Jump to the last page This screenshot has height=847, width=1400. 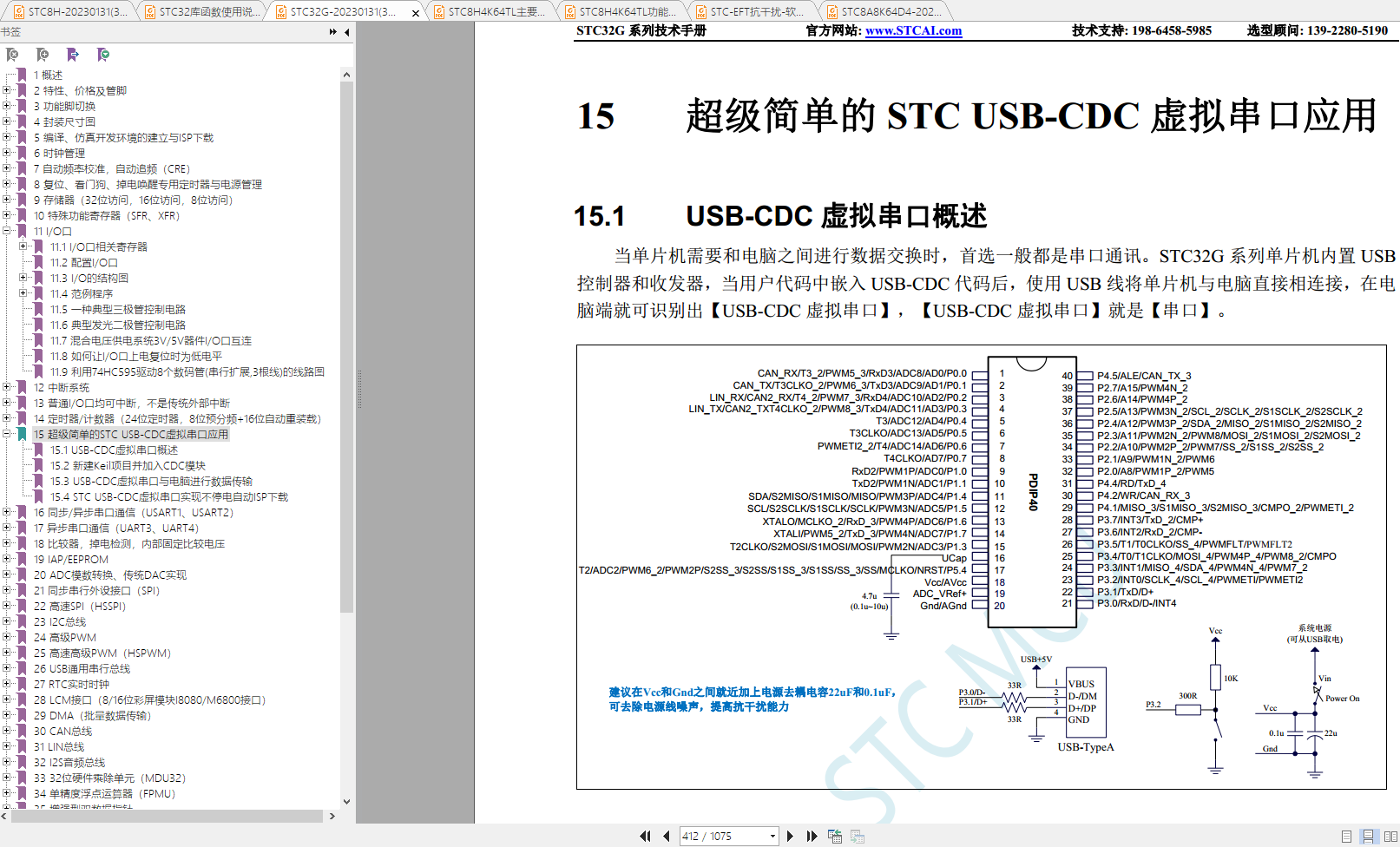click(812, 836)
